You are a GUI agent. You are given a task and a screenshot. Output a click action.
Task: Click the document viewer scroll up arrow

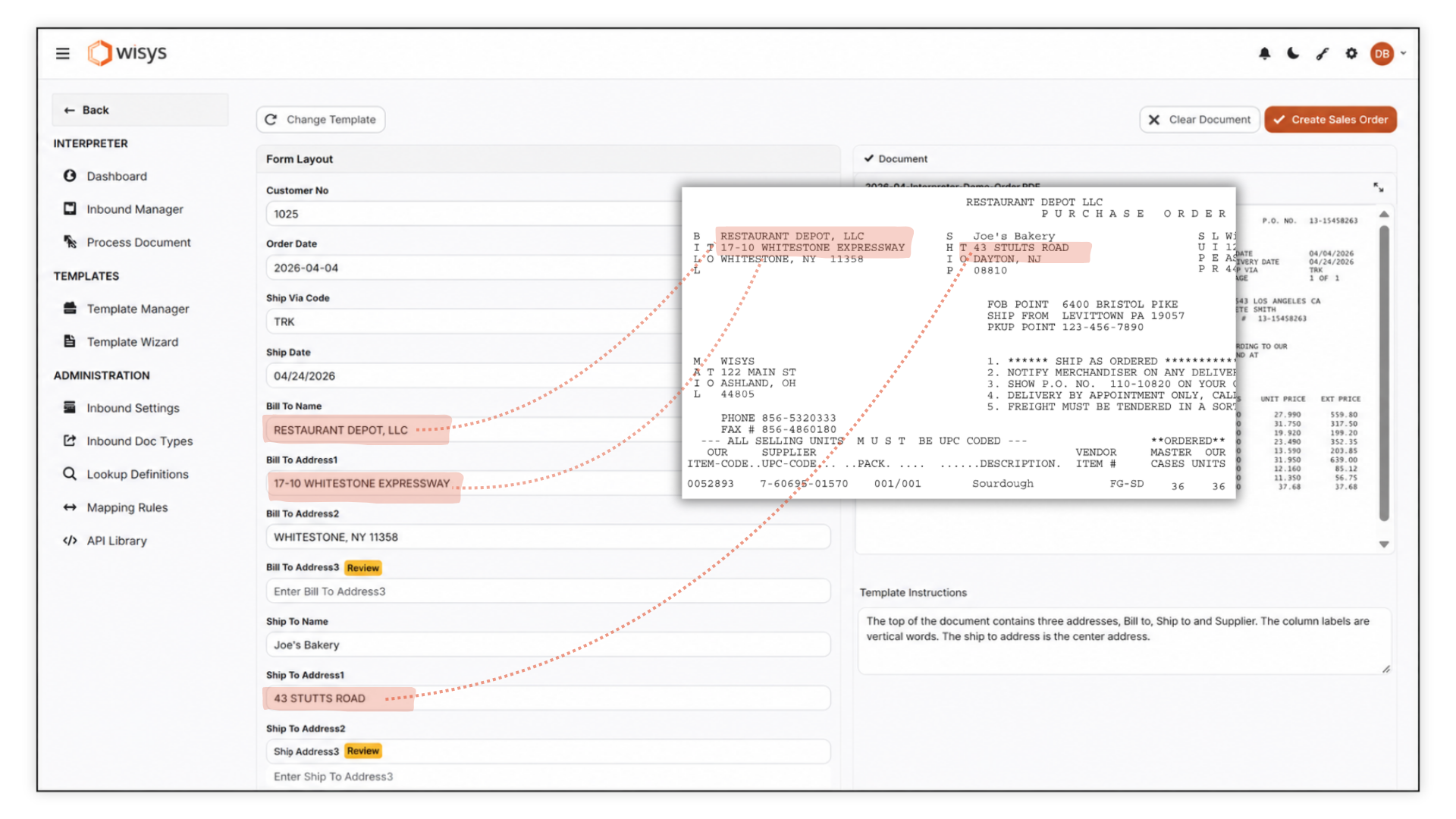point(1384,215)
